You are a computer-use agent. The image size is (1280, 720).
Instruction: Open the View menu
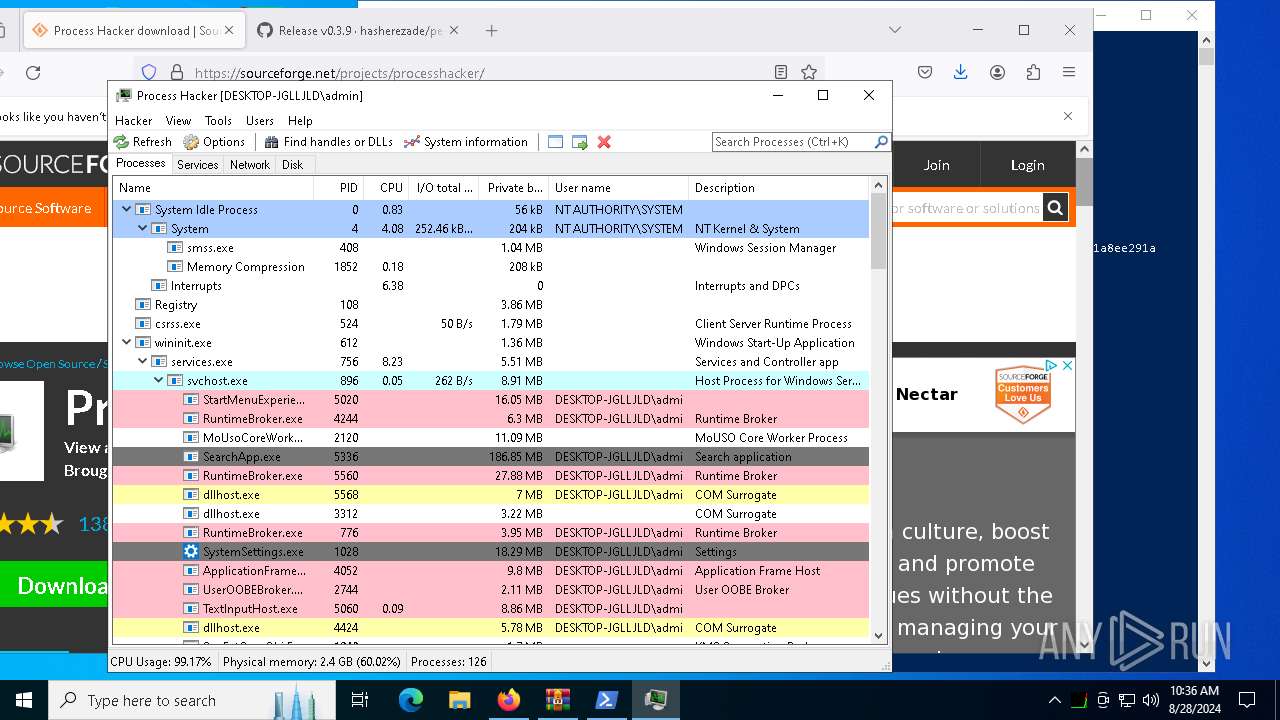click(x=178, y=120)
